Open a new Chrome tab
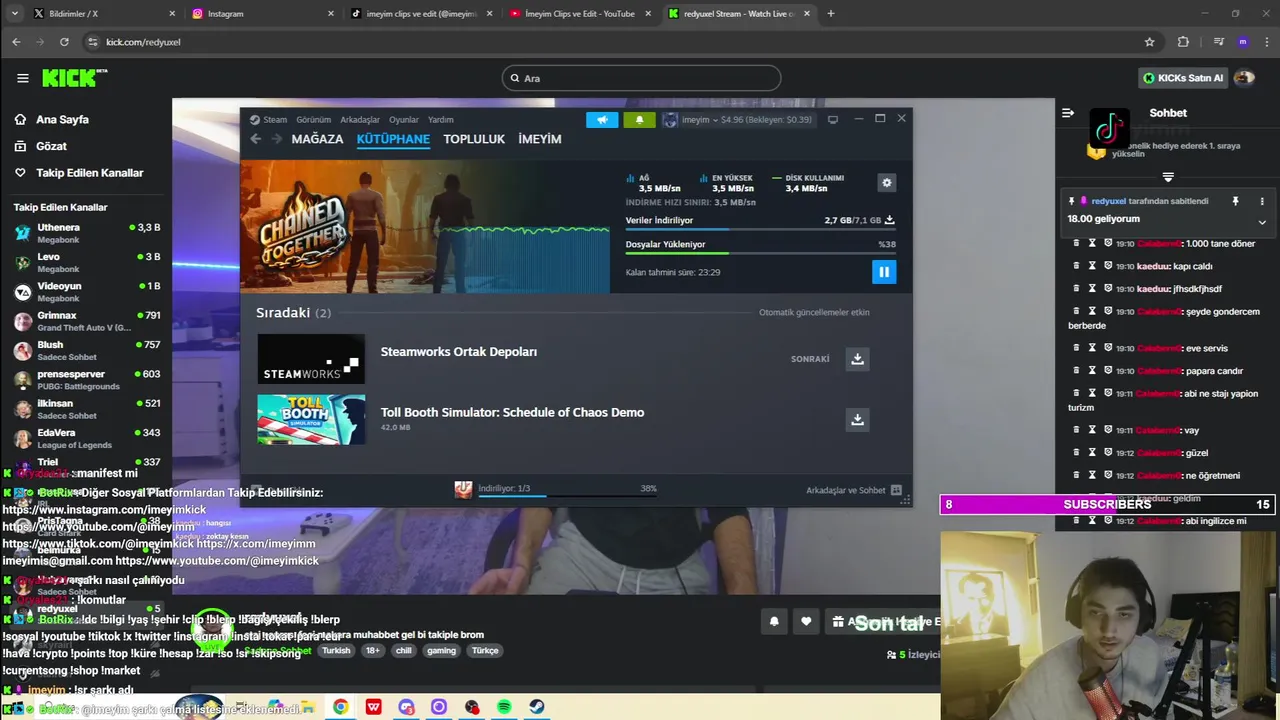1280x720 pixels. point(830,14)
